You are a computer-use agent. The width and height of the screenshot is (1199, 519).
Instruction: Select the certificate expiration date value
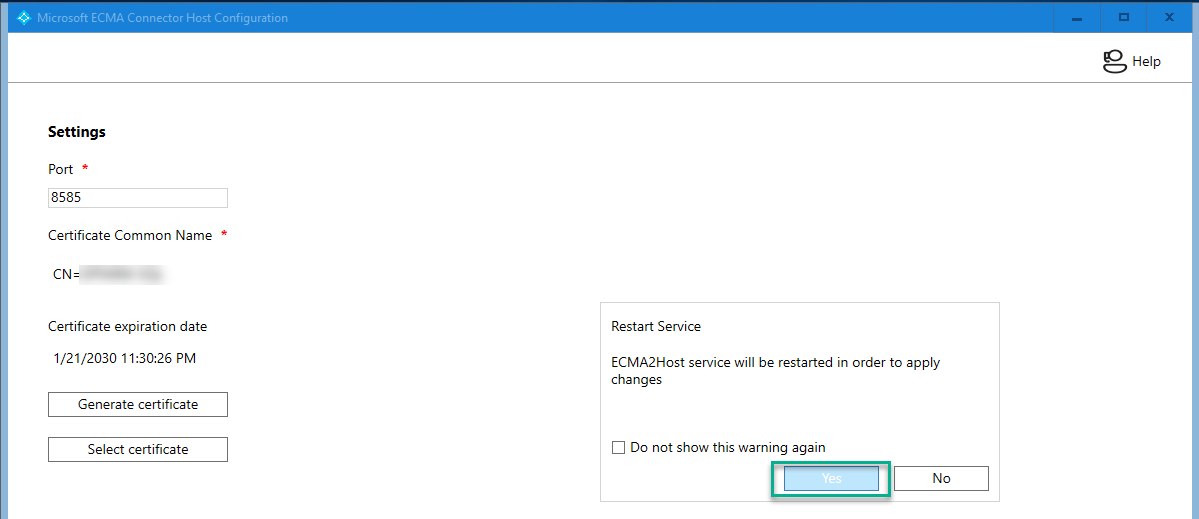tap(124, 358)
